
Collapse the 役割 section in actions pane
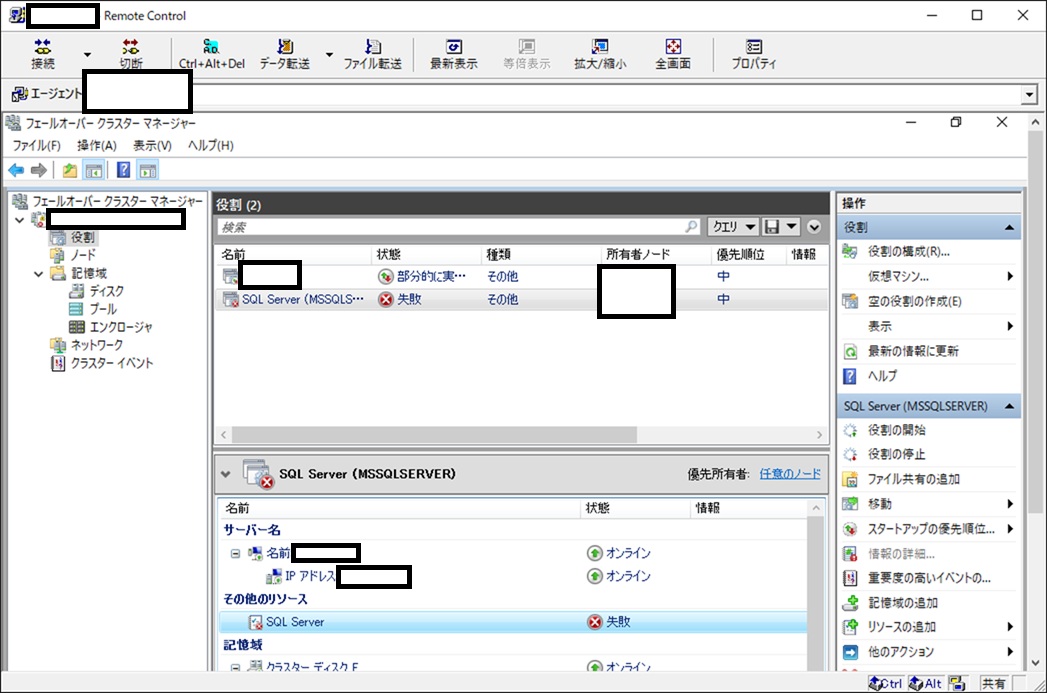point(1009,228)
